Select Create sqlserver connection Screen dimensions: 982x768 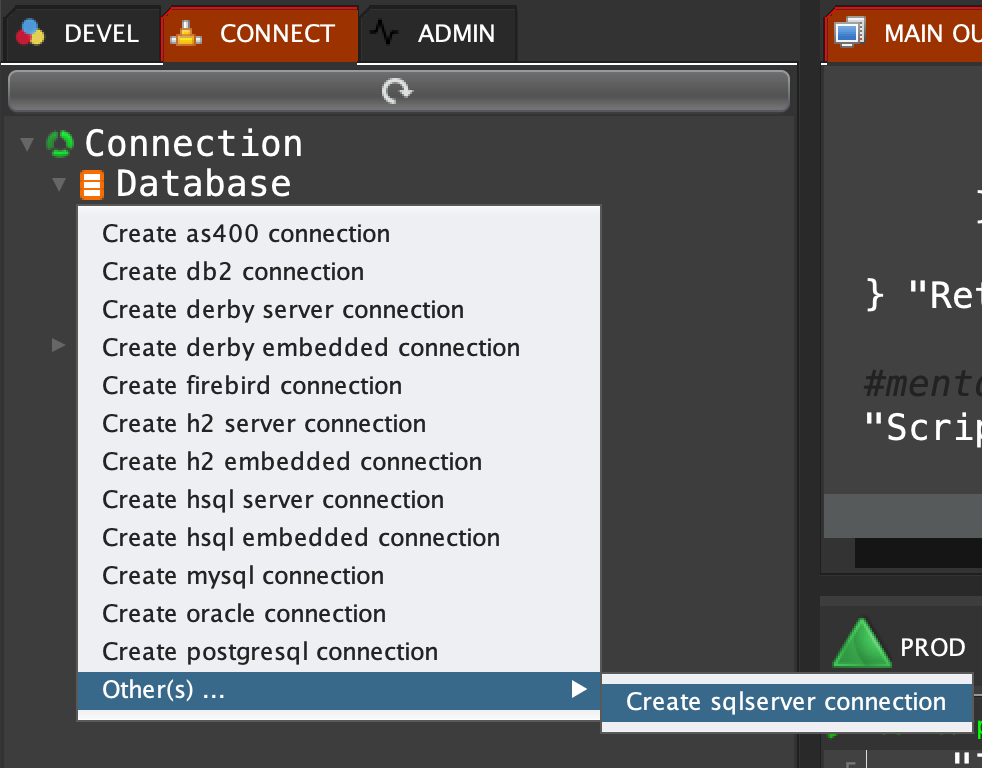point(785,702)
